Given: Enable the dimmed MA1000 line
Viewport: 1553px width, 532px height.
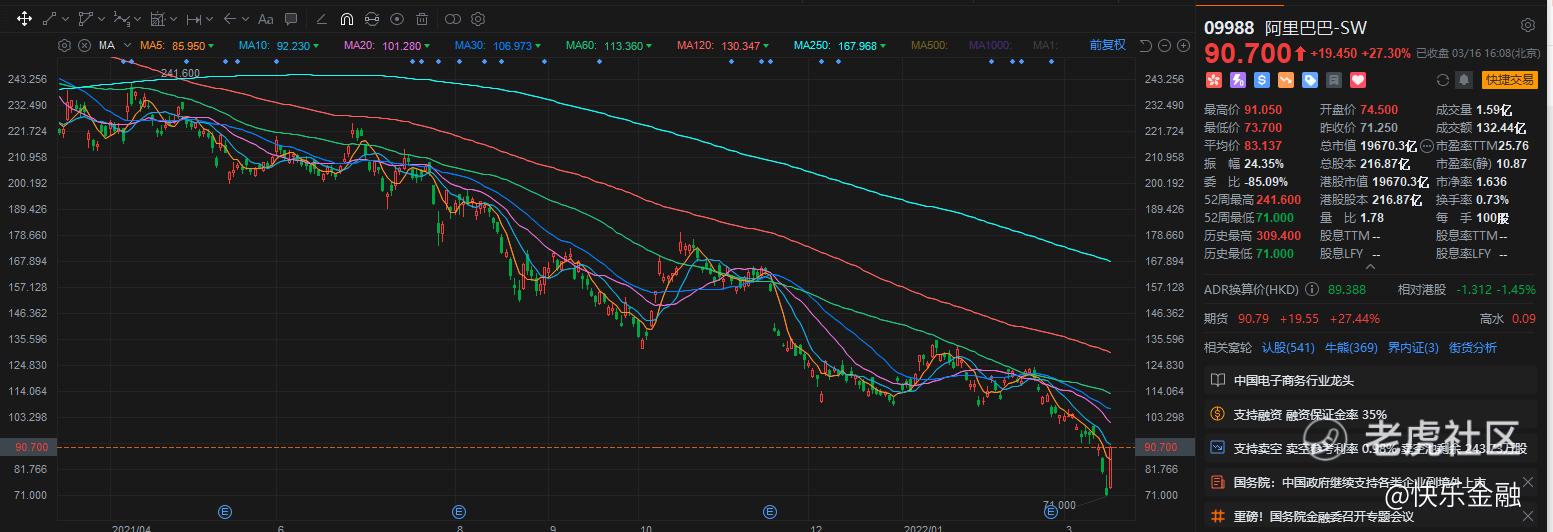Looking at the screenshot, I should pyautogui.click(x=991, y=46).
